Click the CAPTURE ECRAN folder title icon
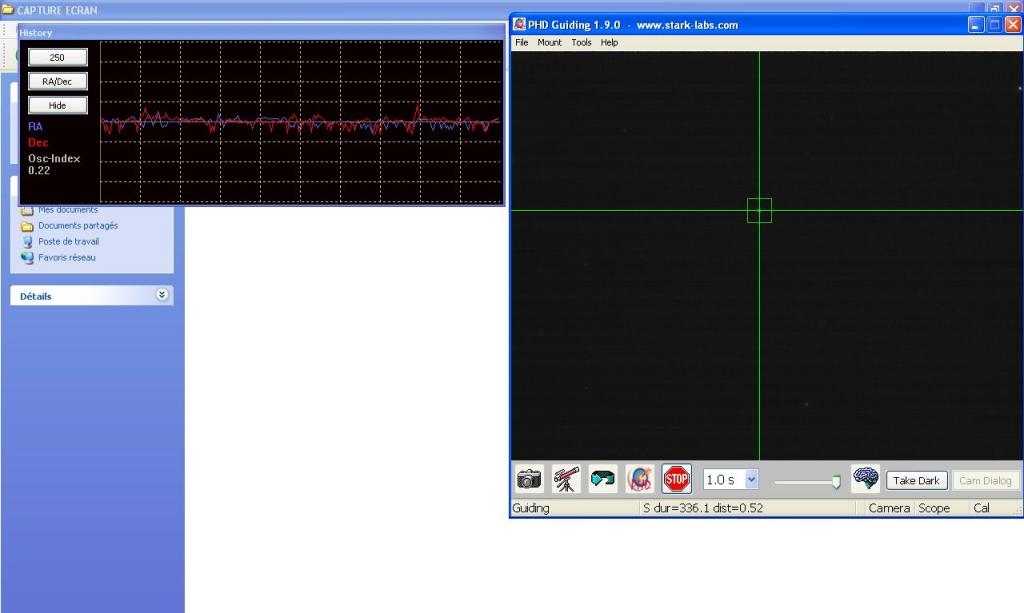Screen dimensions: 1024x613 point(8,10)
